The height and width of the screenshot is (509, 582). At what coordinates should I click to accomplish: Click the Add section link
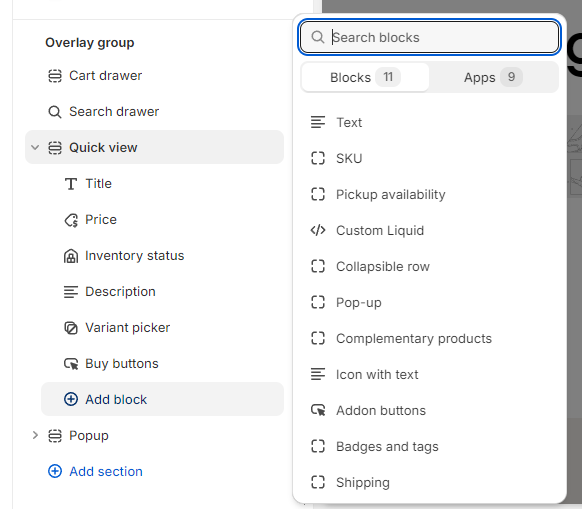click(106, 472)
